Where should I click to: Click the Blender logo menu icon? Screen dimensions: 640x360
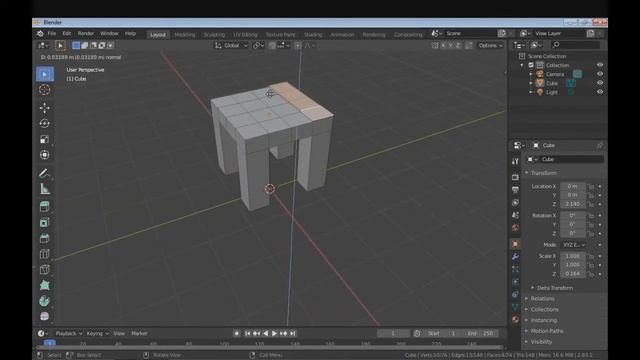(x=40, y=33)
